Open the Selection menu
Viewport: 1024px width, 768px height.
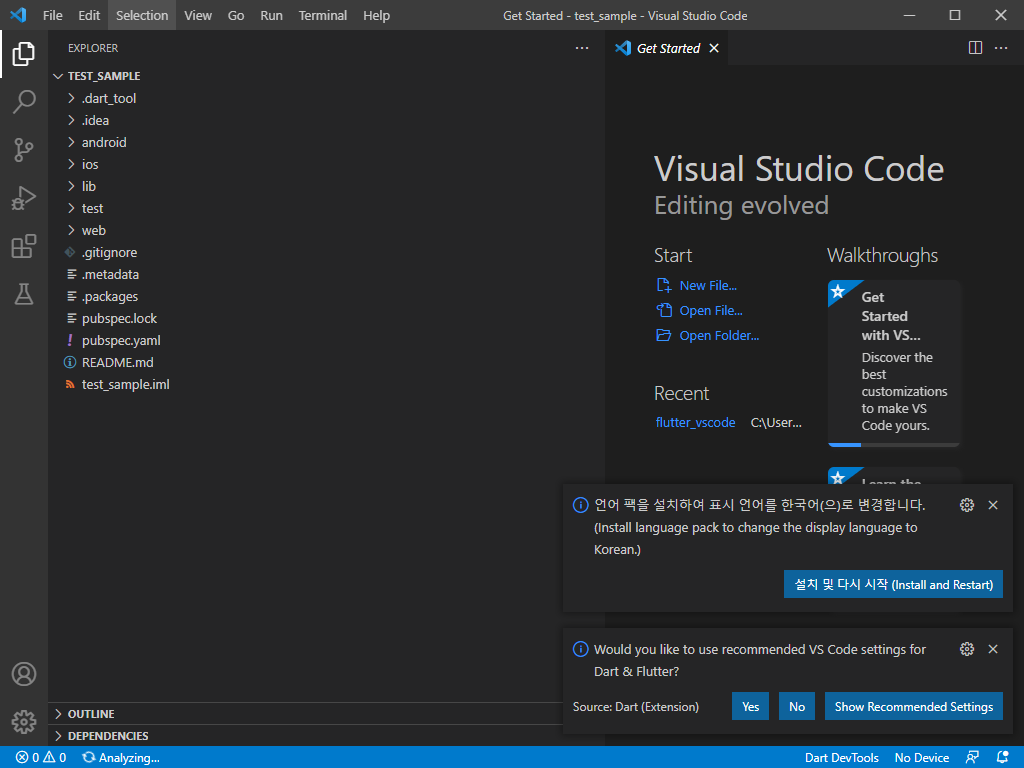[x=142, y=15]
